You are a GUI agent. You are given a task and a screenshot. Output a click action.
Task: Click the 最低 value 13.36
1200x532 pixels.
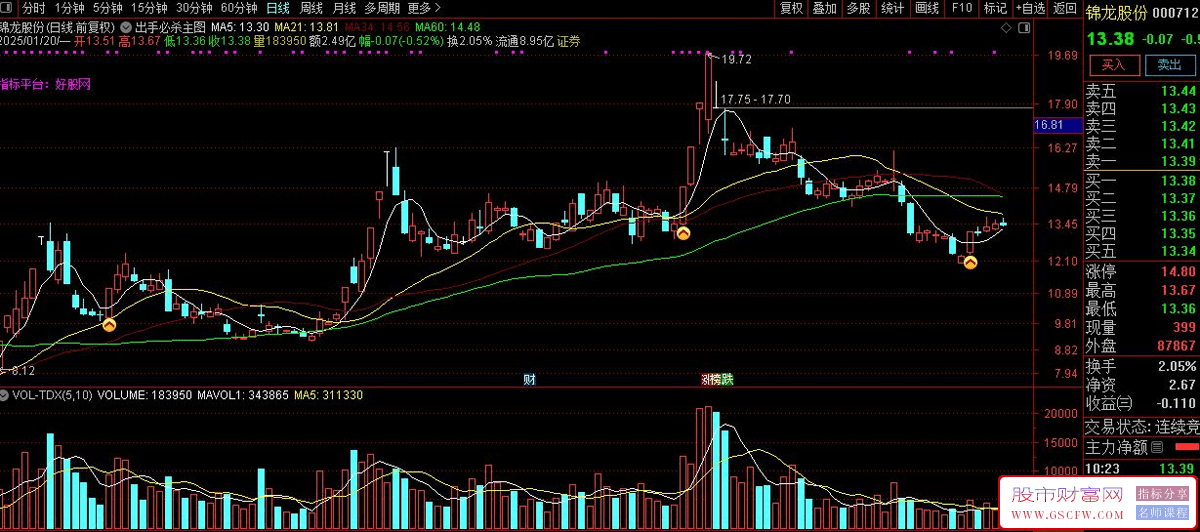[x=1178, y=308]
